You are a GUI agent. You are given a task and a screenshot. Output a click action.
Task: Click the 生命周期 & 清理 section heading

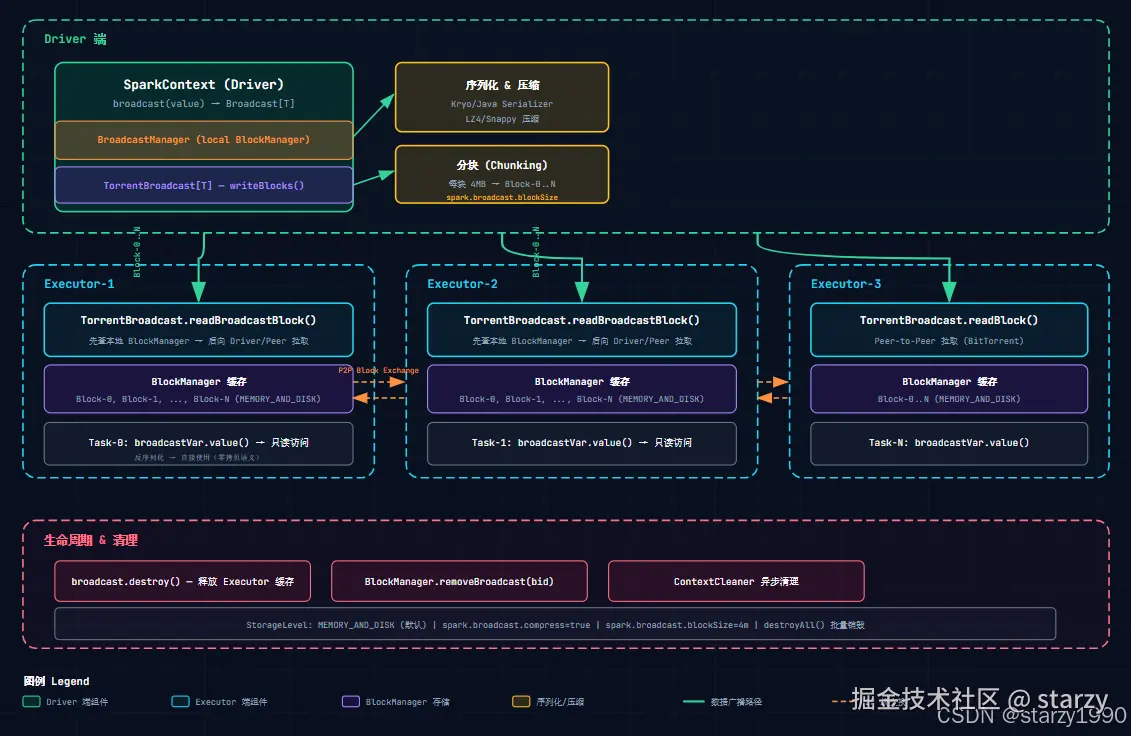click(91, 540)
